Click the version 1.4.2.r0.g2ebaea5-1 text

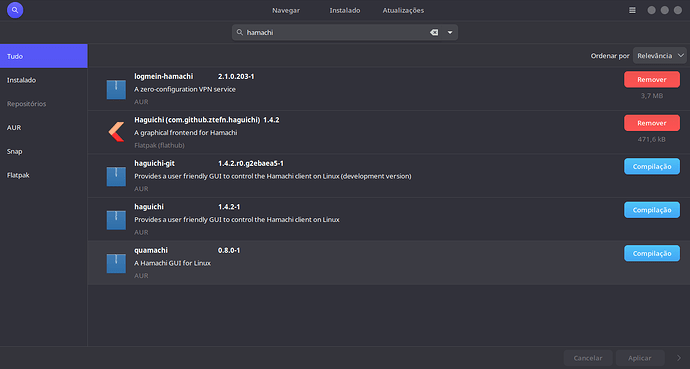pyautogui.click(x=251, y=163)
